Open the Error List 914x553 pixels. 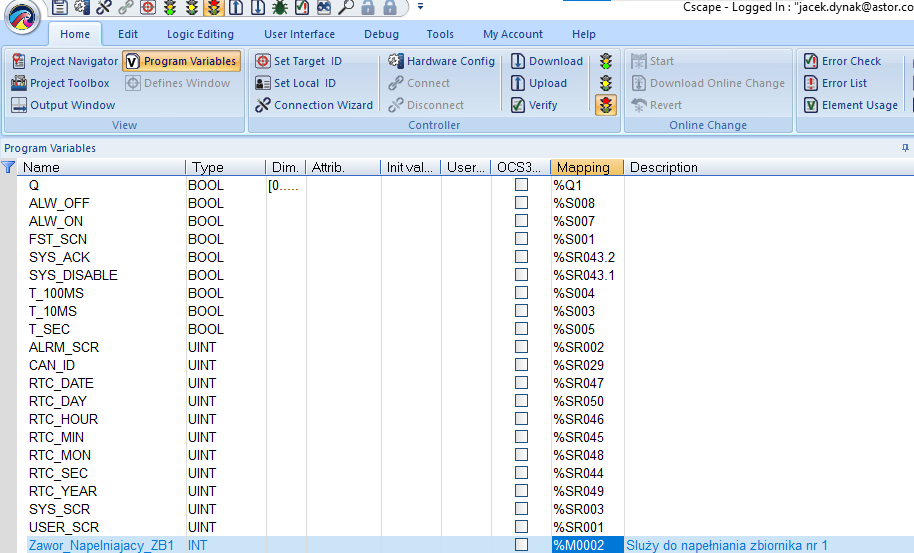tap(835, 83)
